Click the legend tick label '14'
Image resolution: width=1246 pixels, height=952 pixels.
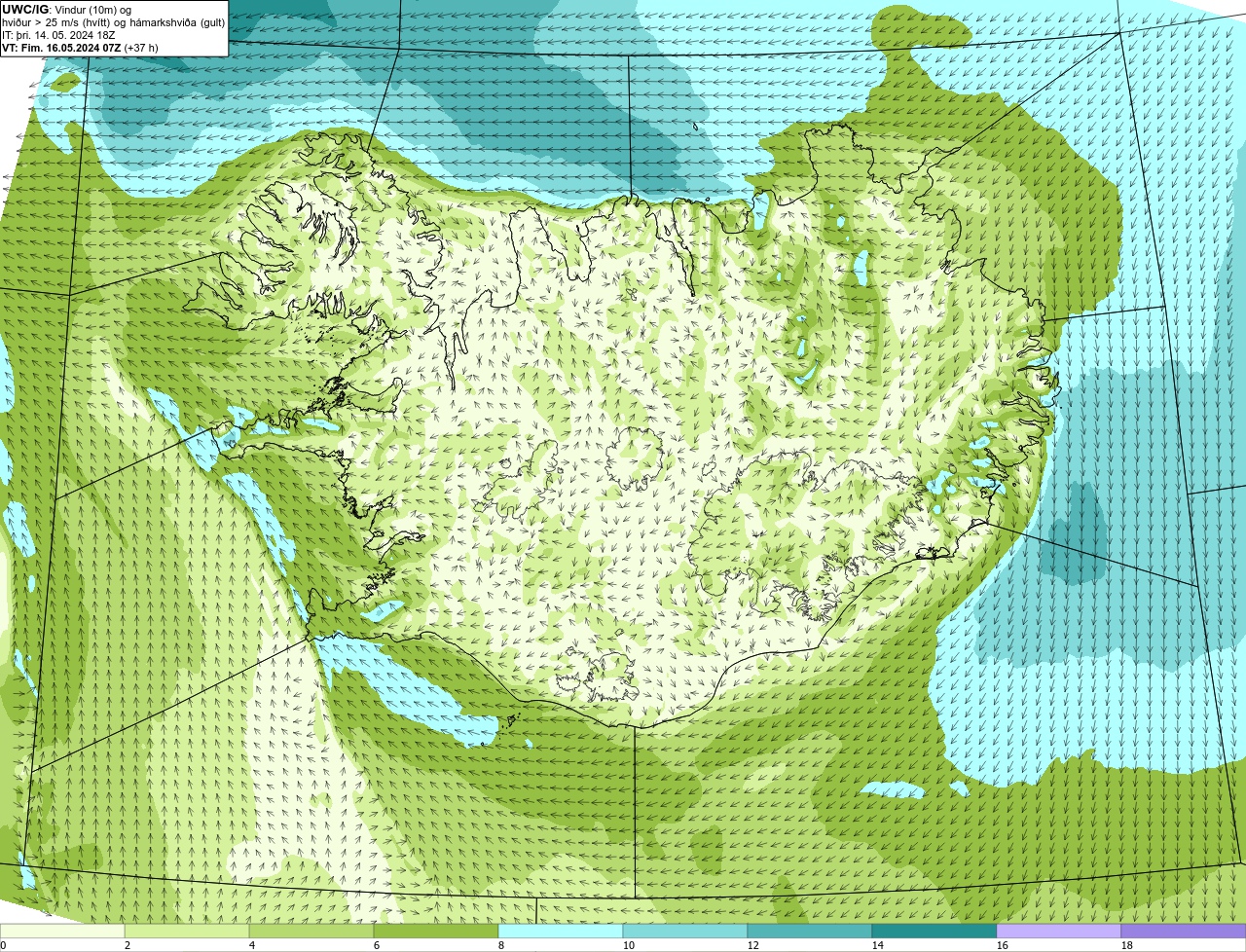pyautogui.click(x=878, y=945)
